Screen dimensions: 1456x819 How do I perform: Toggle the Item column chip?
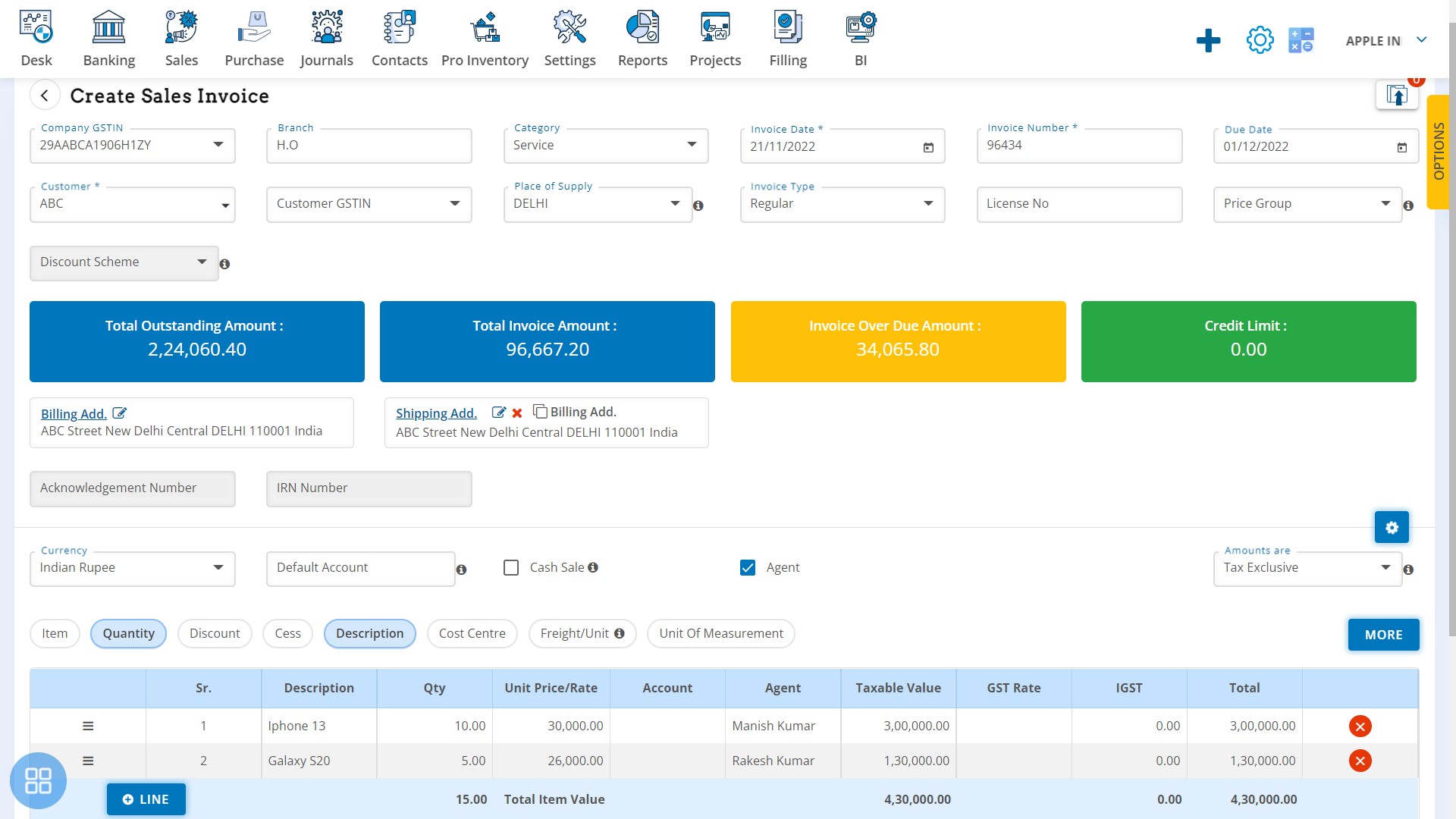tap(55, 633)
